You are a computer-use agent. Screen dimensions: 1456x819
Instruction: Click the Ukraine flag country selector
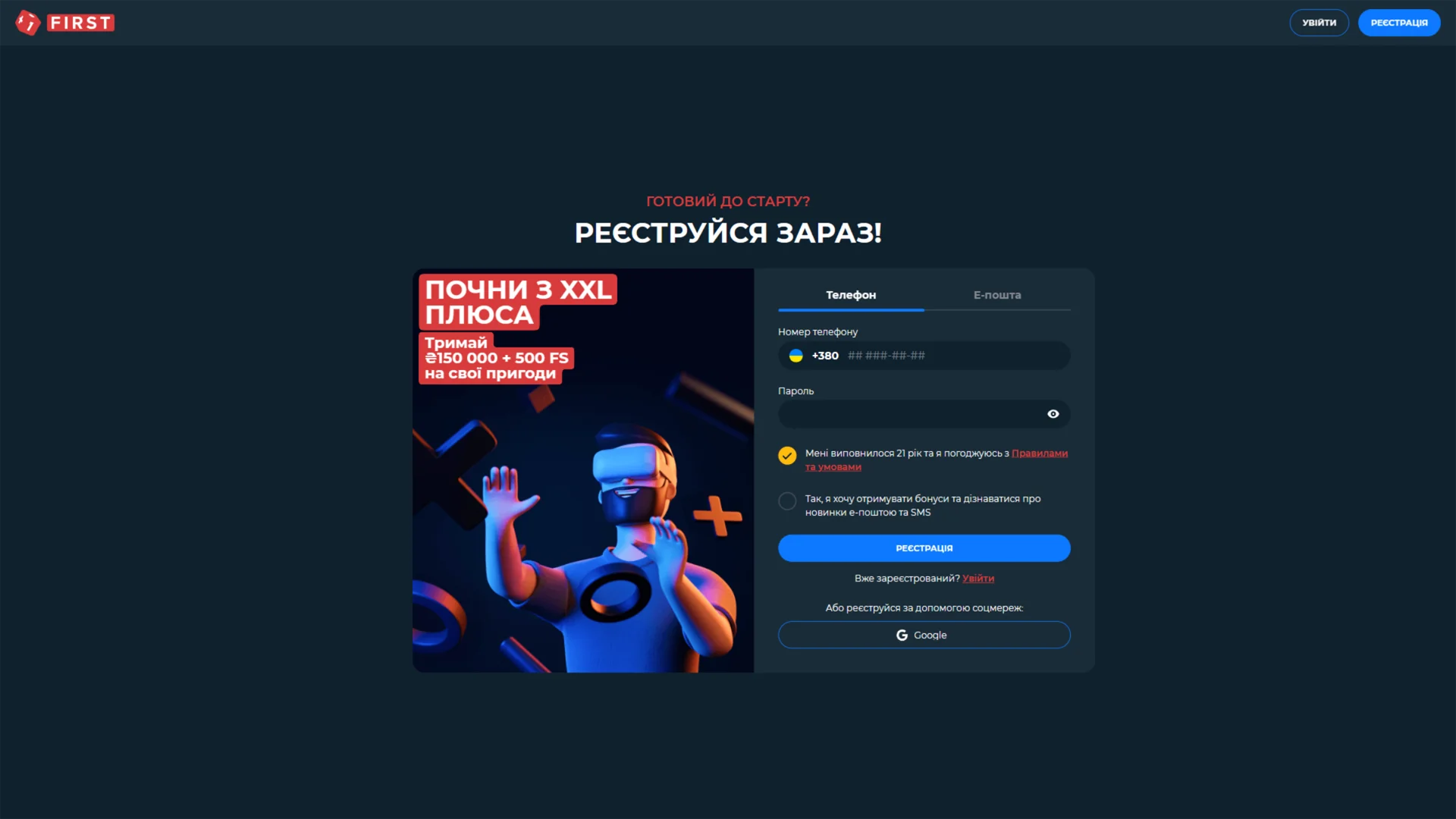(x=795, y=356)
